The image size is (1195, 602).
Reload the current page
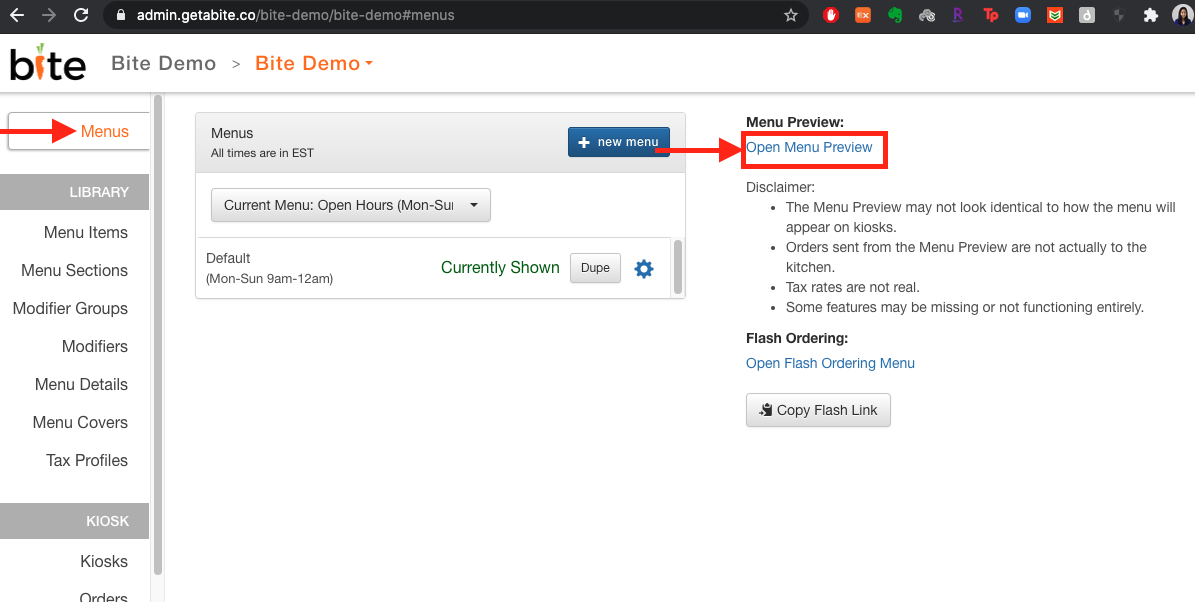point(80,15)
